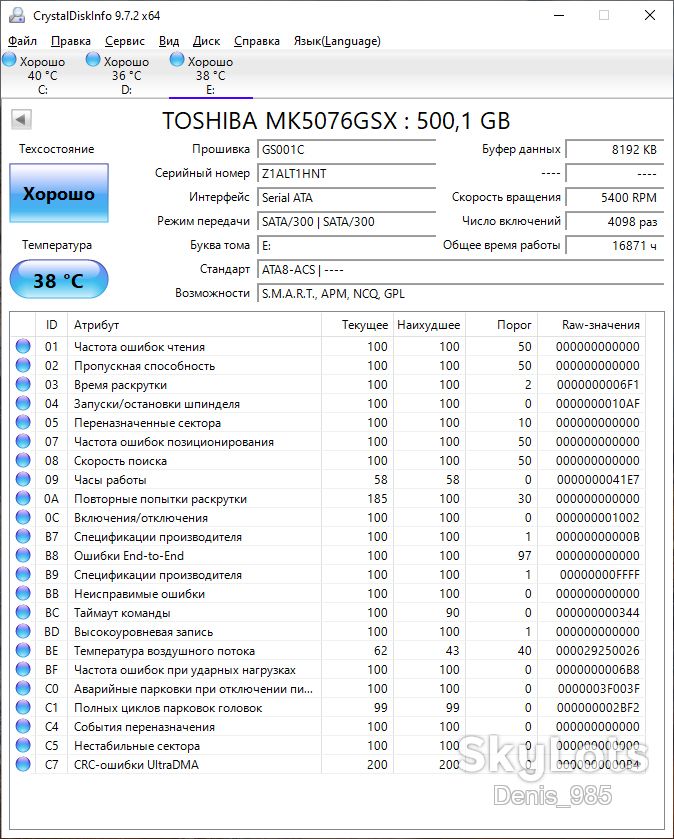Screen dimensions: 674x839
Task: Open the Сервис menu
Action: pyautogui.click(x=125, y=41)
